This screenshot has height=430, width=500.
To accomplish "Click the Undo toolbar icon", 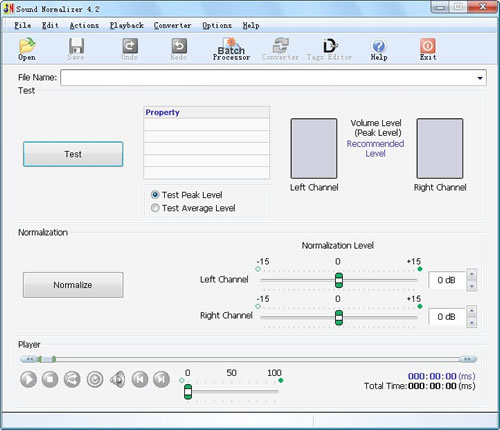I will (x=129, y=49).
